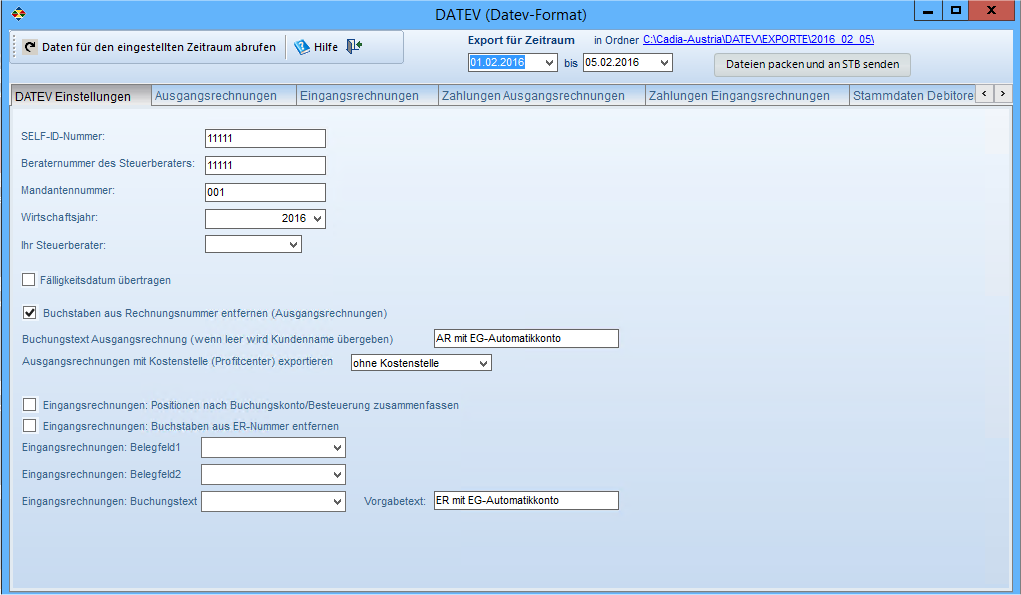Enable Positionen nach Buchungskonto zusammenfassen checkbox
Image resolution: width=1021 pixels, height=595 pixels.
click(x=30, y=405)
